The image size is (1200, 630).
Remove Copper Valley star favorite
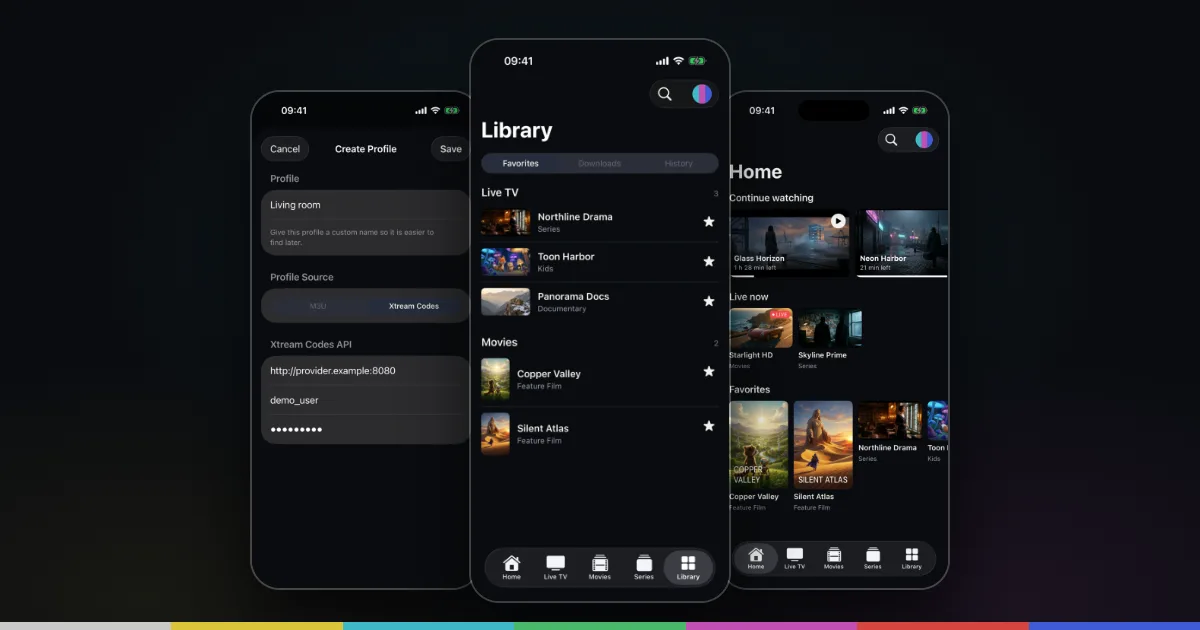(x=709, y=372)
